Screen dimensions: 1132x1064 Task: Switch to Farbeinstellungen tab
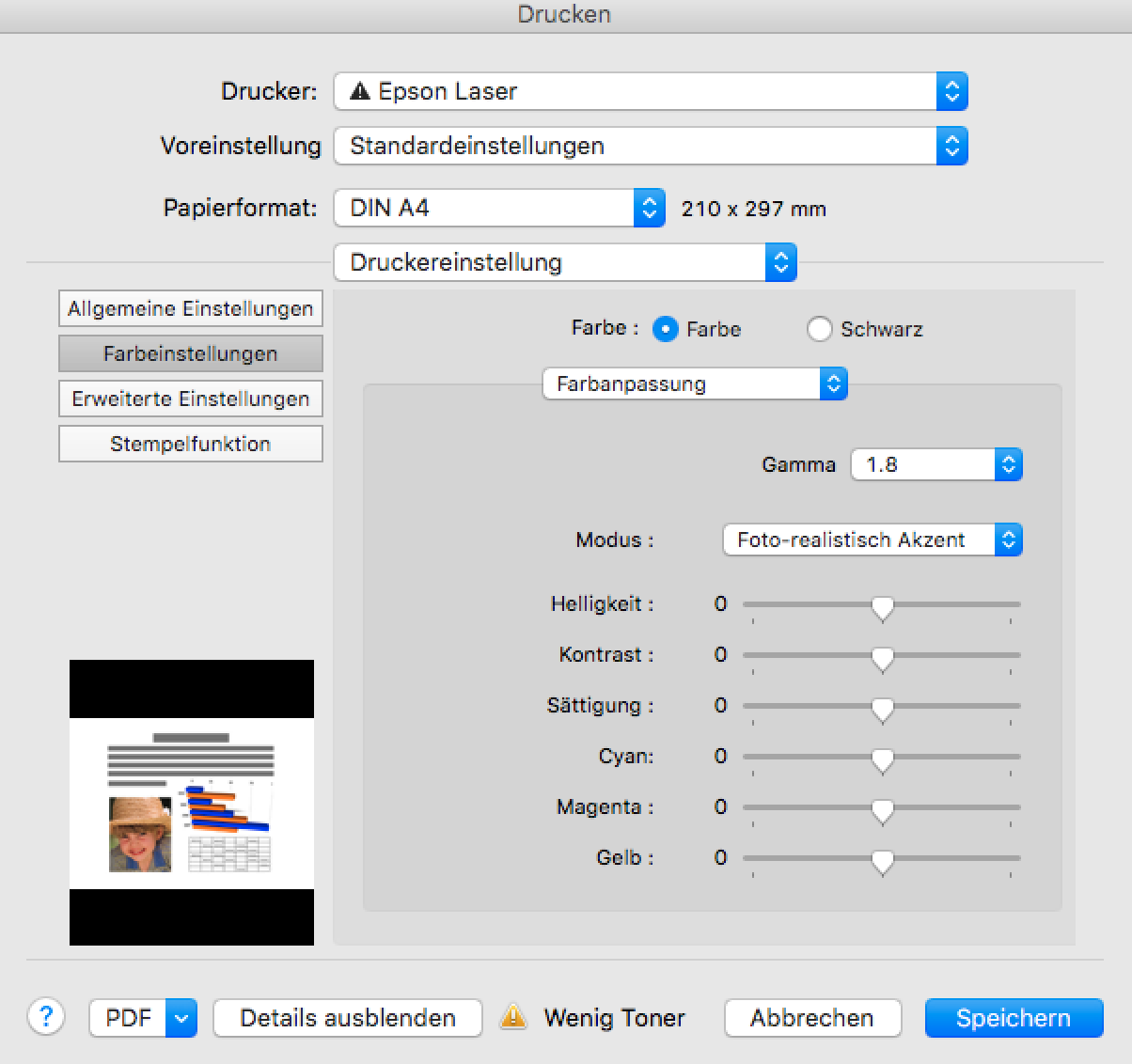[191, 353]
